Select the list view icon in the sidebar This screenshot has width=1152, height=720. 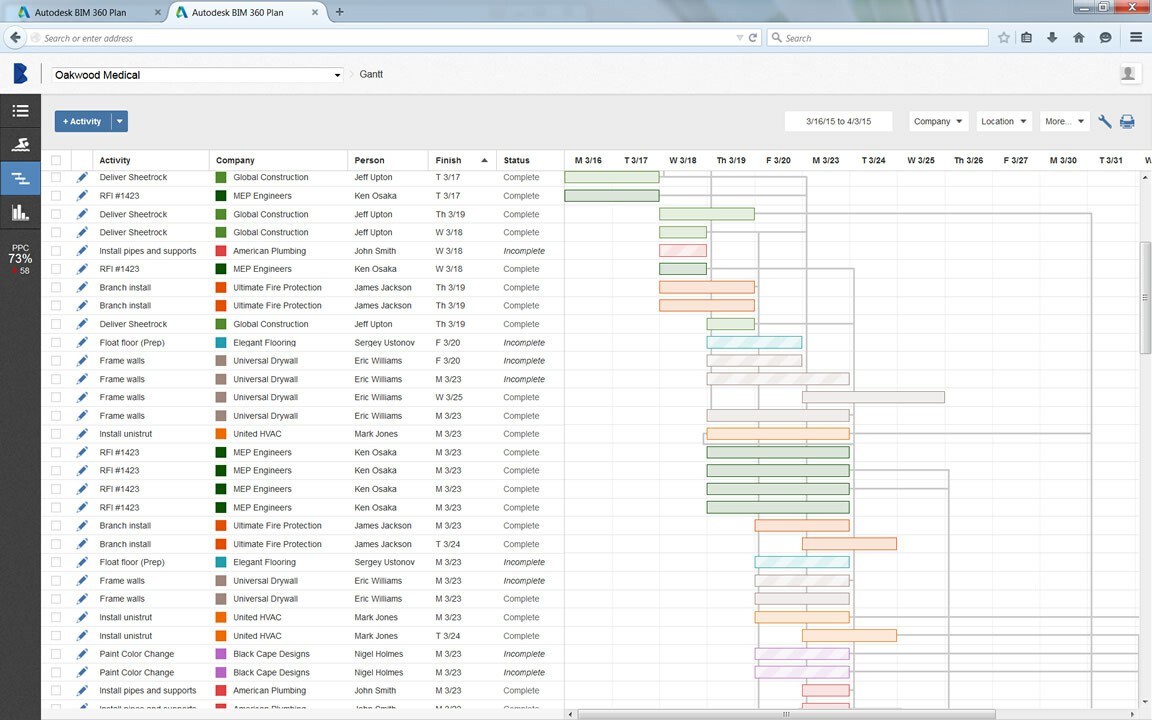(20, 110)
